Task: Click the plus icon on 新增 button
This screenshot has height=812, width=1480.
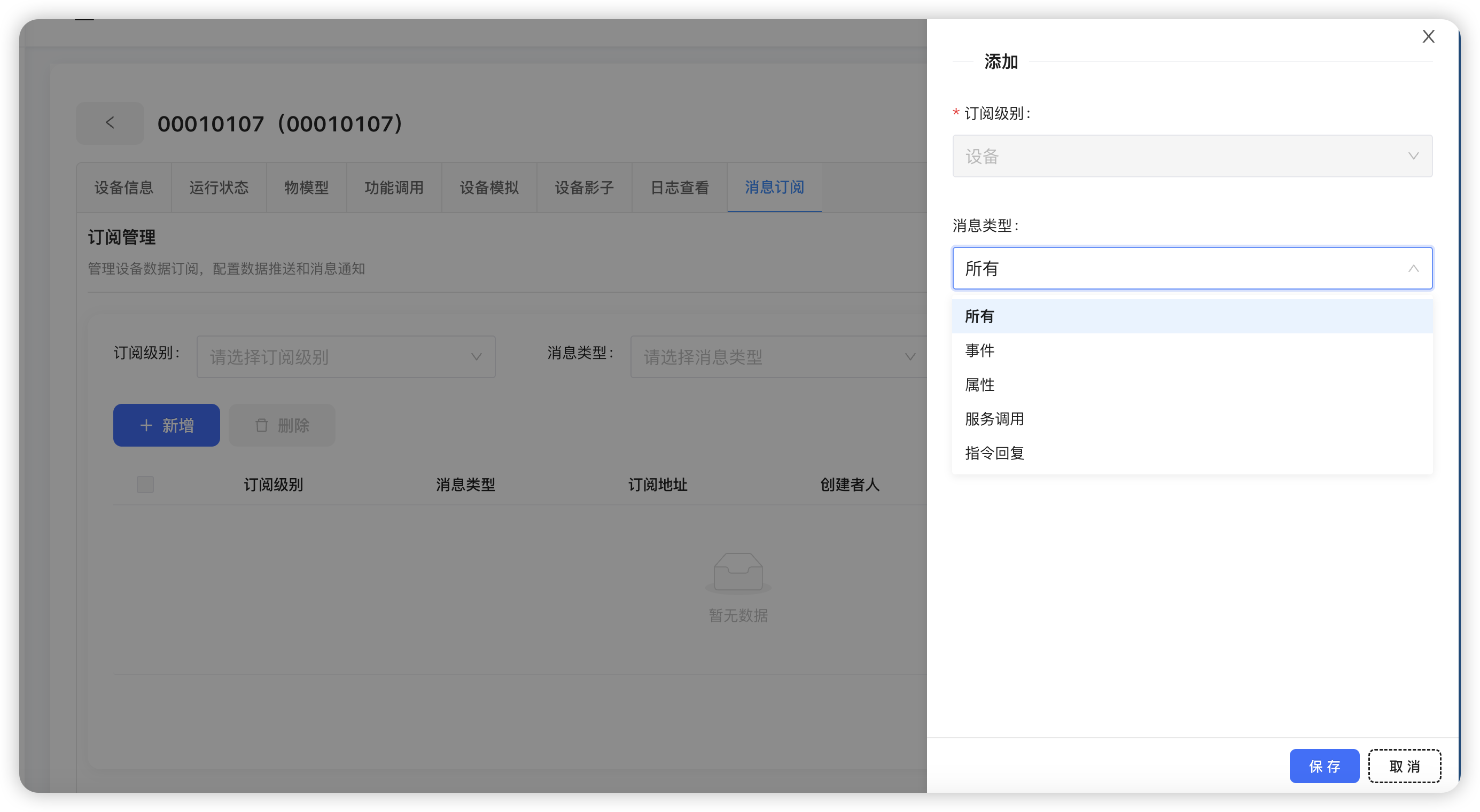Action: coord(145,425)
